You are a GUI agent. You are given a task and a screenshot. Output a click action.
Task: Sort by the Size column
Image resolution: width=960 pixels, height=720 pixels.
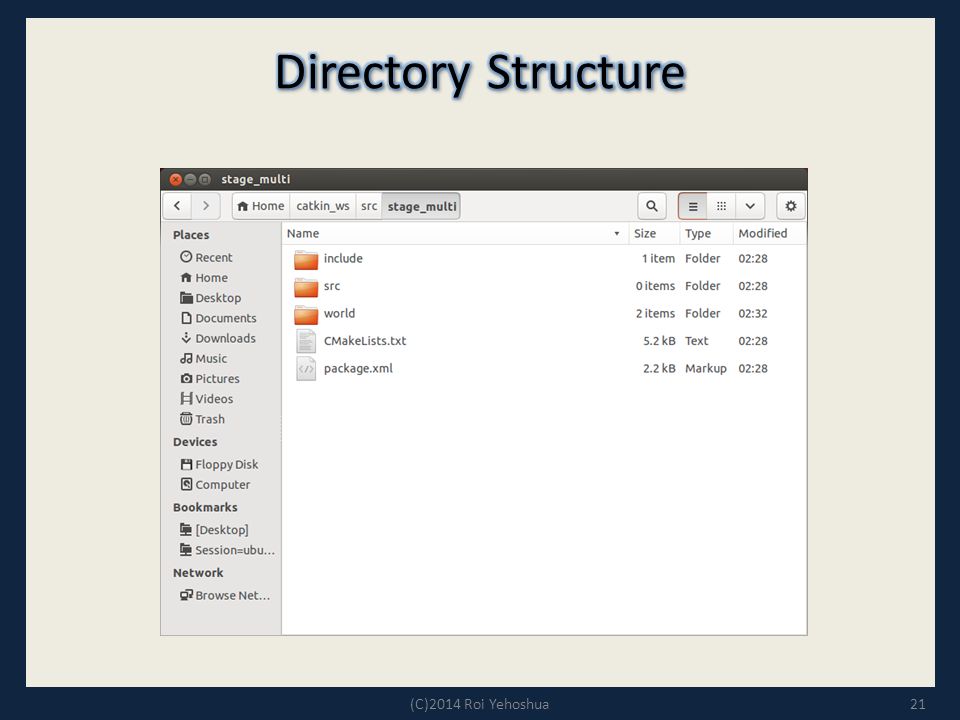point(654,233)
